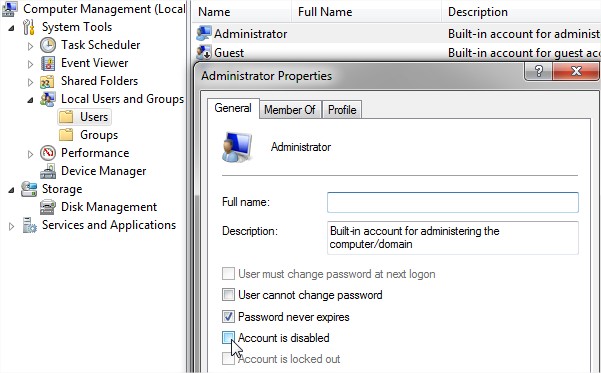601x373 pixels.
Task: Close the Administrator Properties dialog
Action: [x=576, y=71]
